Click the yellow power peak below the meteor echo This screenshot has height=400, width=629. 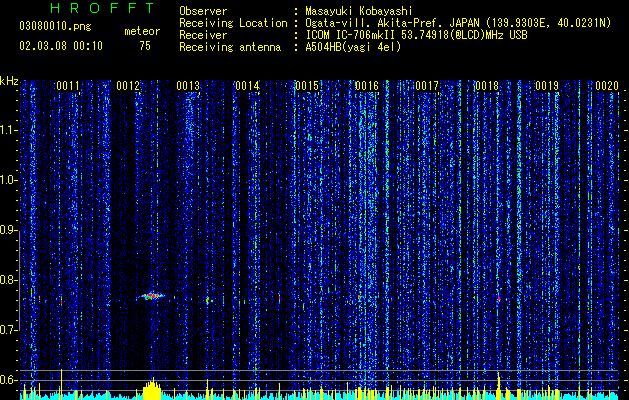(152, 388)
